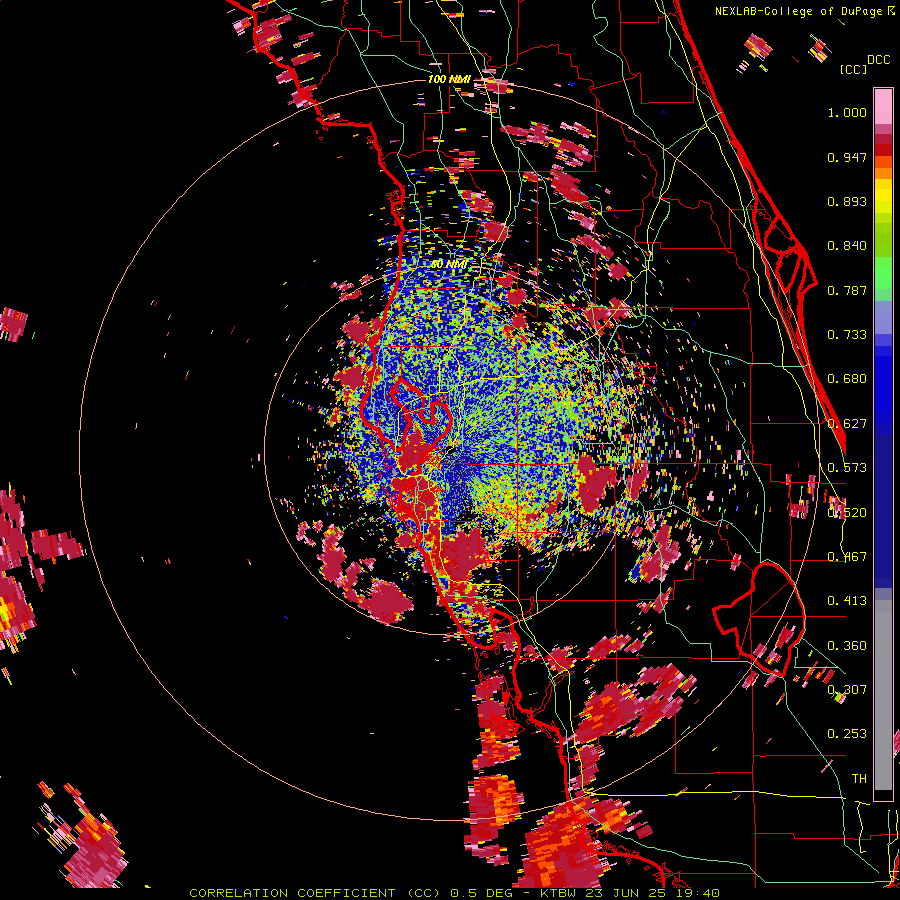Click the NEXLAB-College of DuPage title text
This screenshot has height=900, width=900.
805,11
